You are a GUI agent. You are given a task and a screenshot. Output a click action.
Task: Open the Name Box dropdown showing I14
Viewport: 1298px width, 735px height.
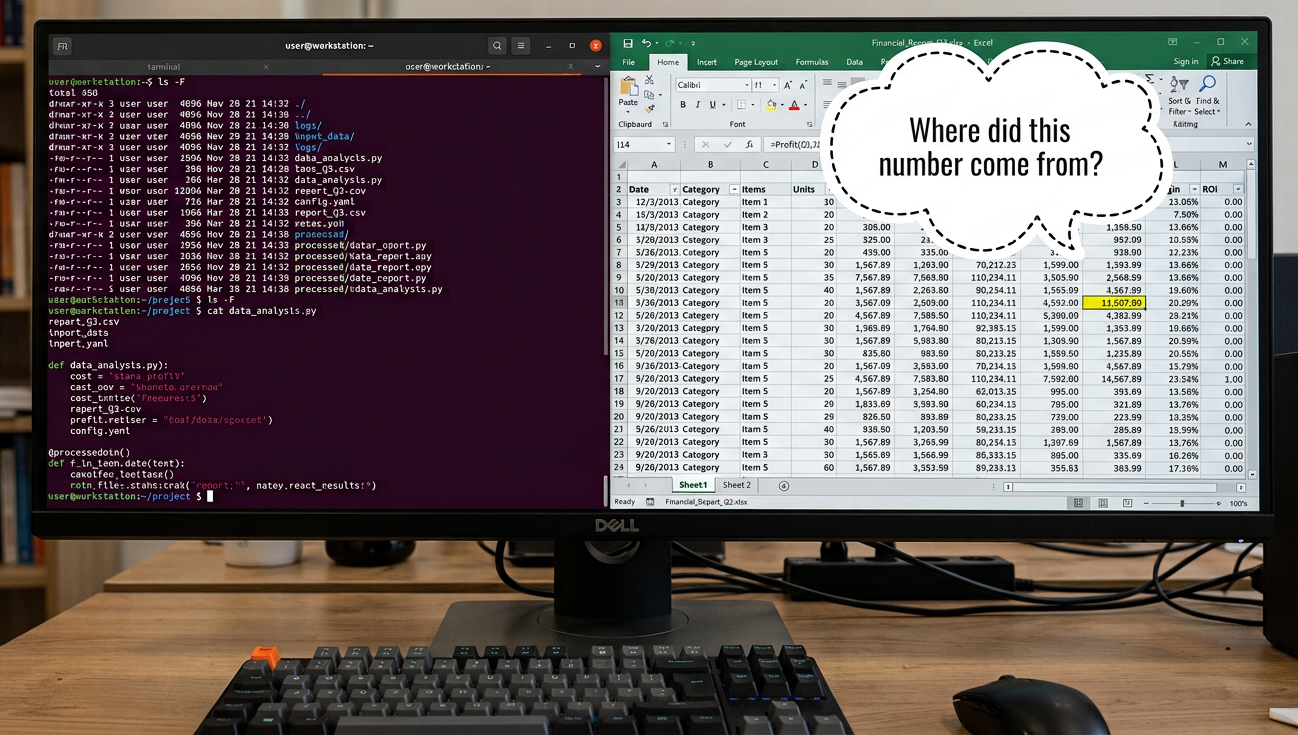coord(669,144)
